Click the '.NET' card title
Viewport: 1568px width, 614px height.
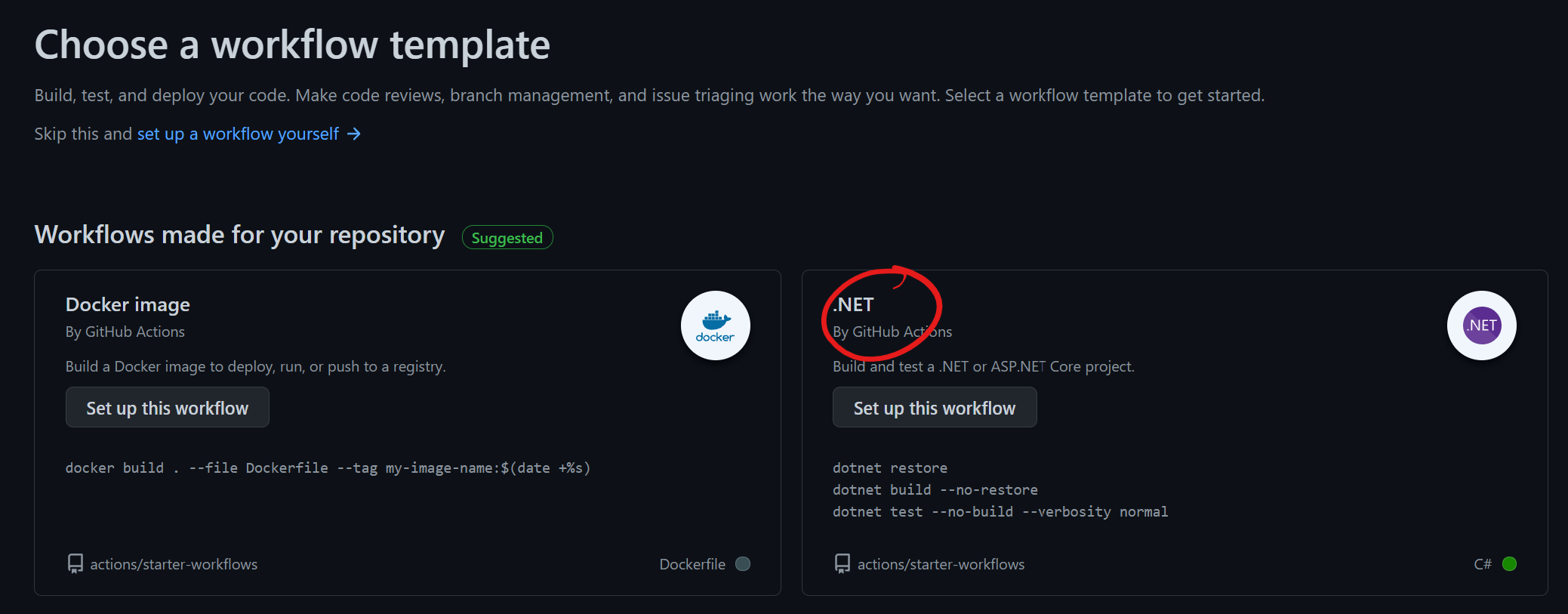click(853, 304)
